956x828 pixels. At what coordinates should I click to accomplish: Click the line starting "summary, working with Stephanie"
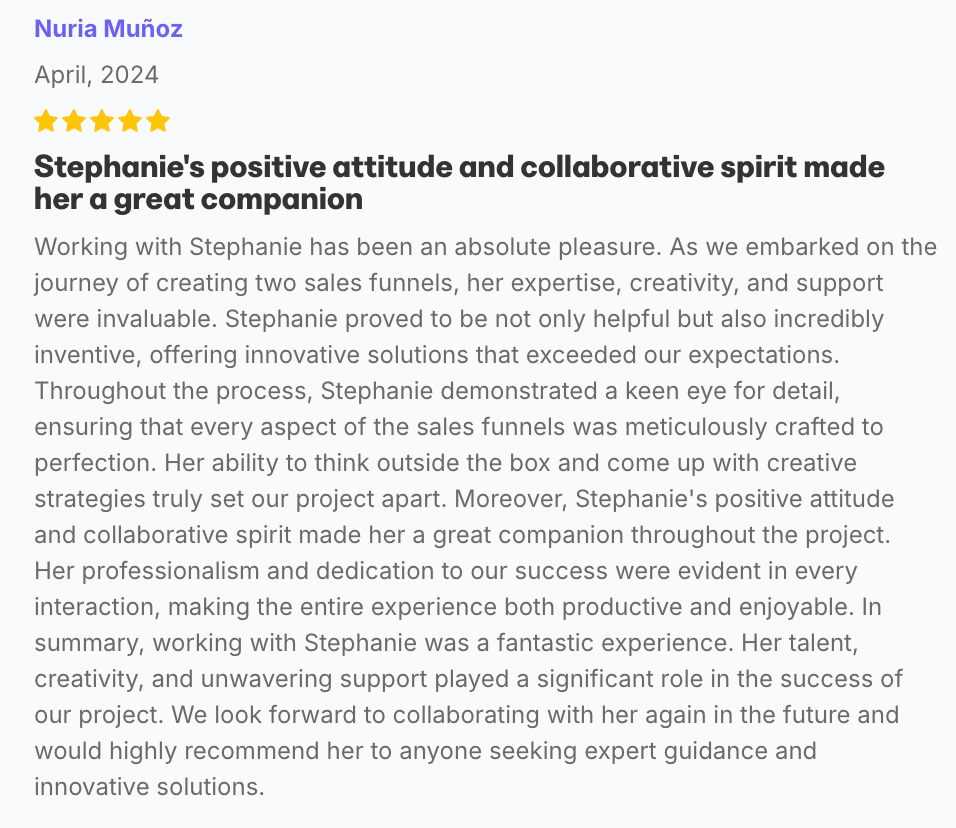click(x=446, y=643)
